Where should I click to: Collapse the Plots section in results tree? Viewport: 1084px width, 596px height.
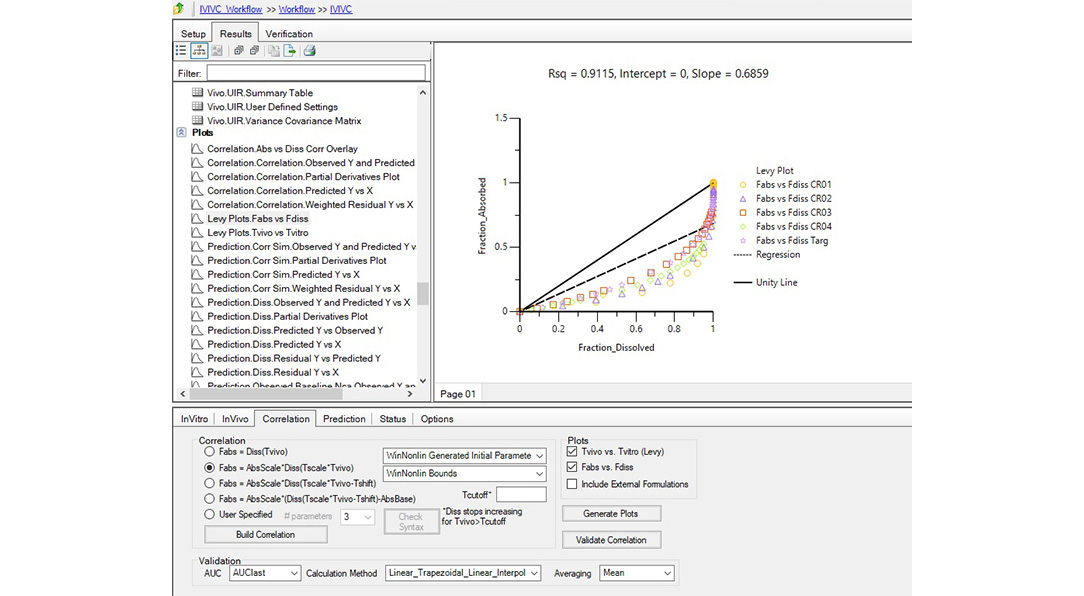click(x=181, y=132)
